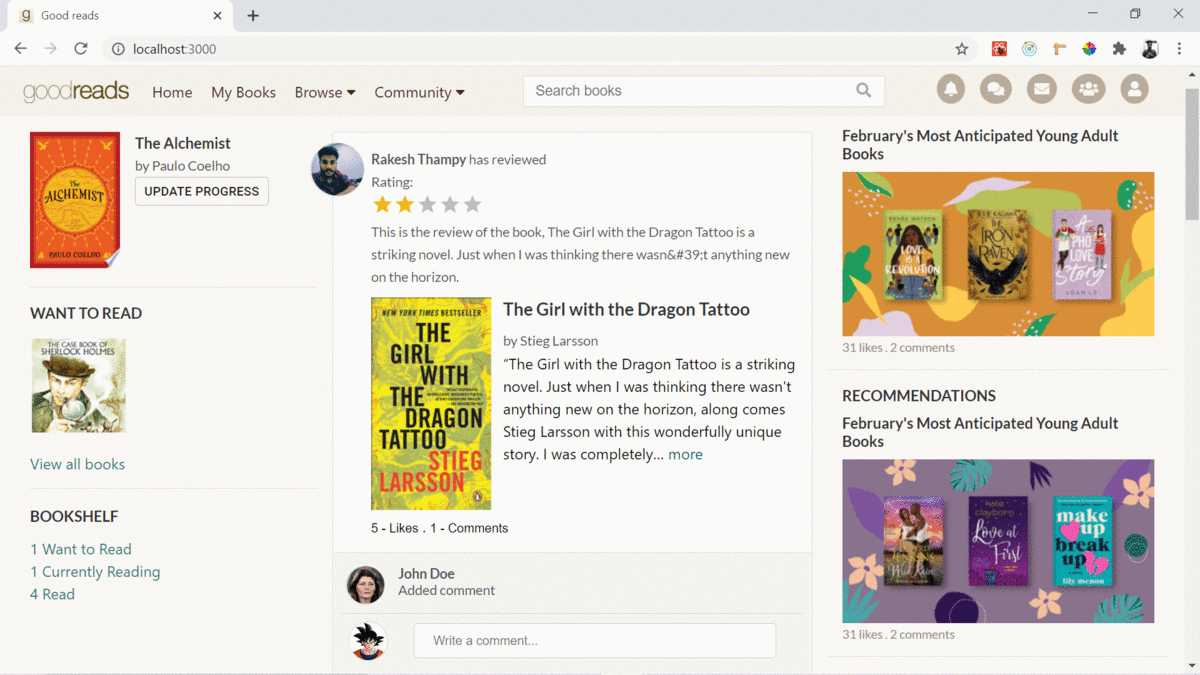Set rating to five stars
The image size is (1200, 675).
tap(473, 205)
